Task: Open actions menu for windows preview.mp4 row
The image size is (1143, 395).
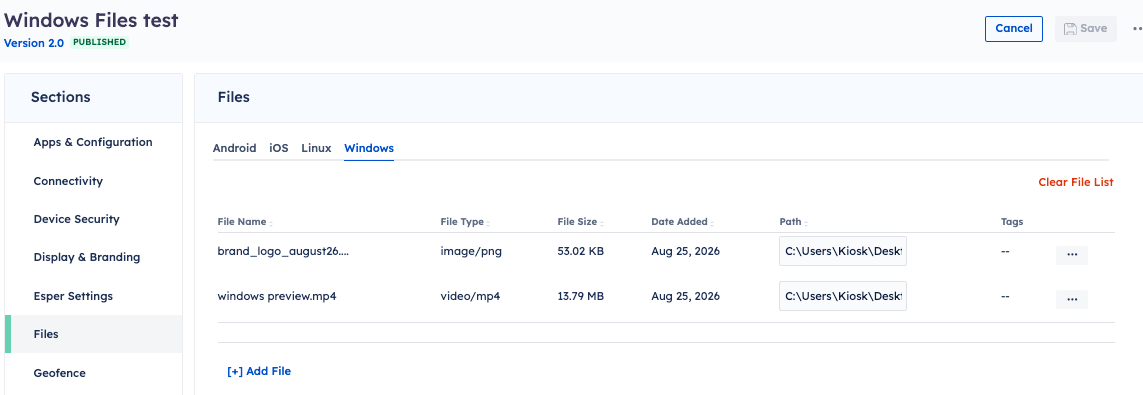Action: click(1072, 300)
